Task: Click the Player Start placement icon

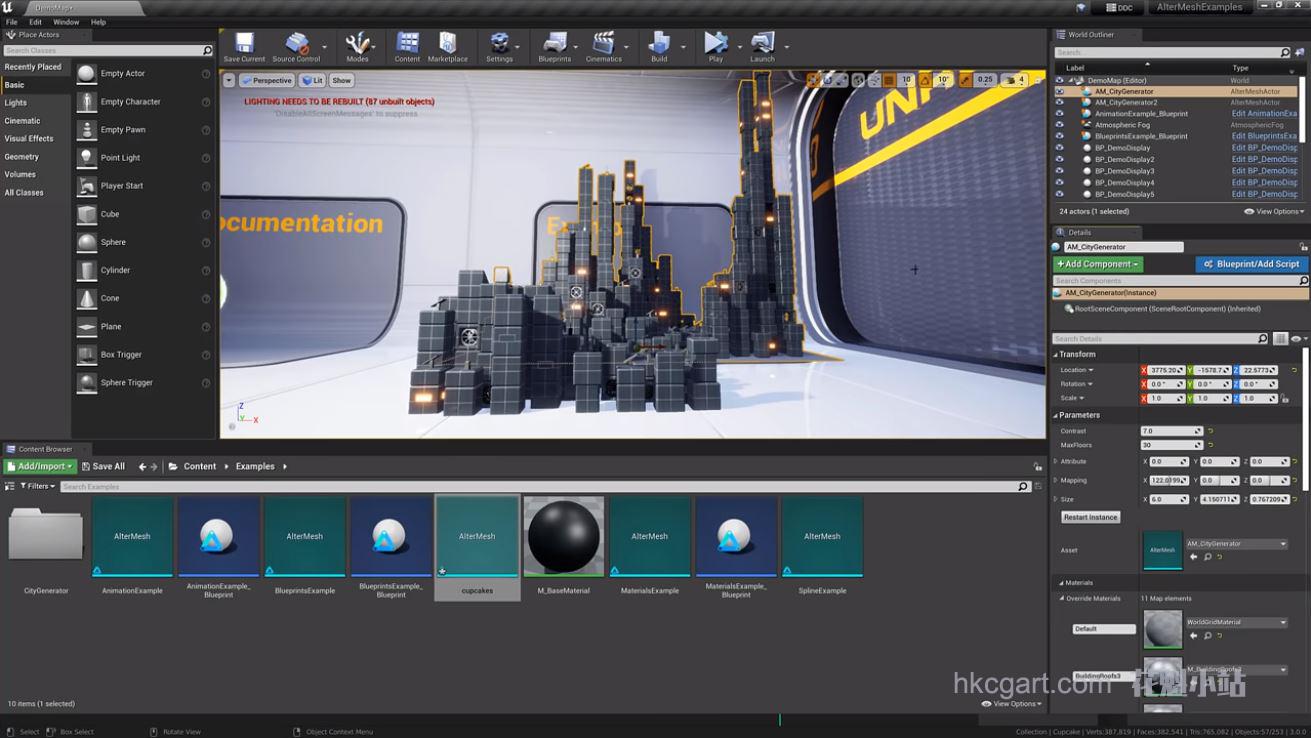Action: [87, 185]
